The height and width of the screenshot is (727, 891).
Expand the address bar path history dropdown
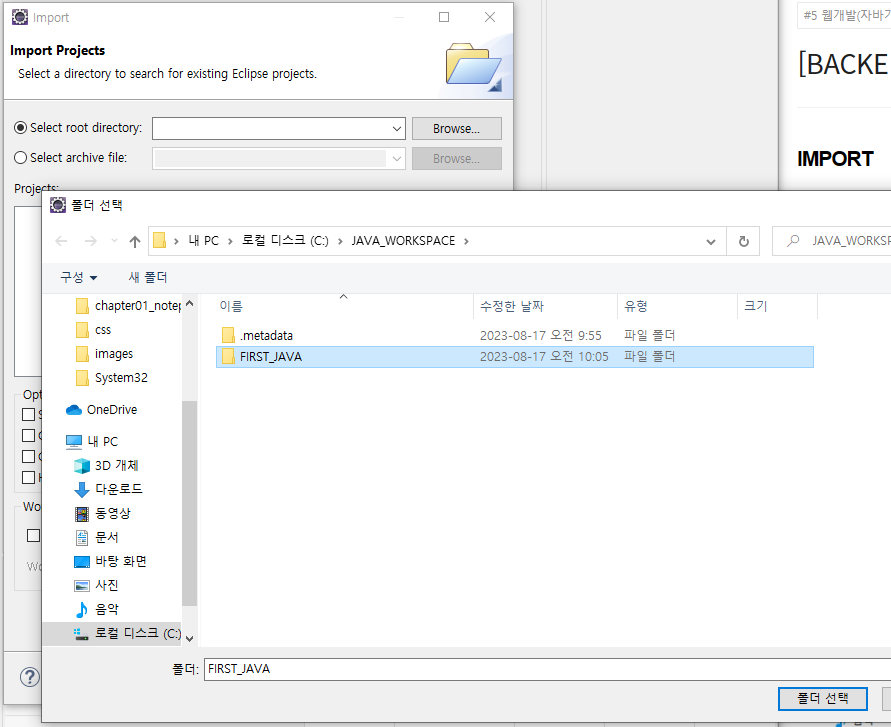tap(710, 242)
